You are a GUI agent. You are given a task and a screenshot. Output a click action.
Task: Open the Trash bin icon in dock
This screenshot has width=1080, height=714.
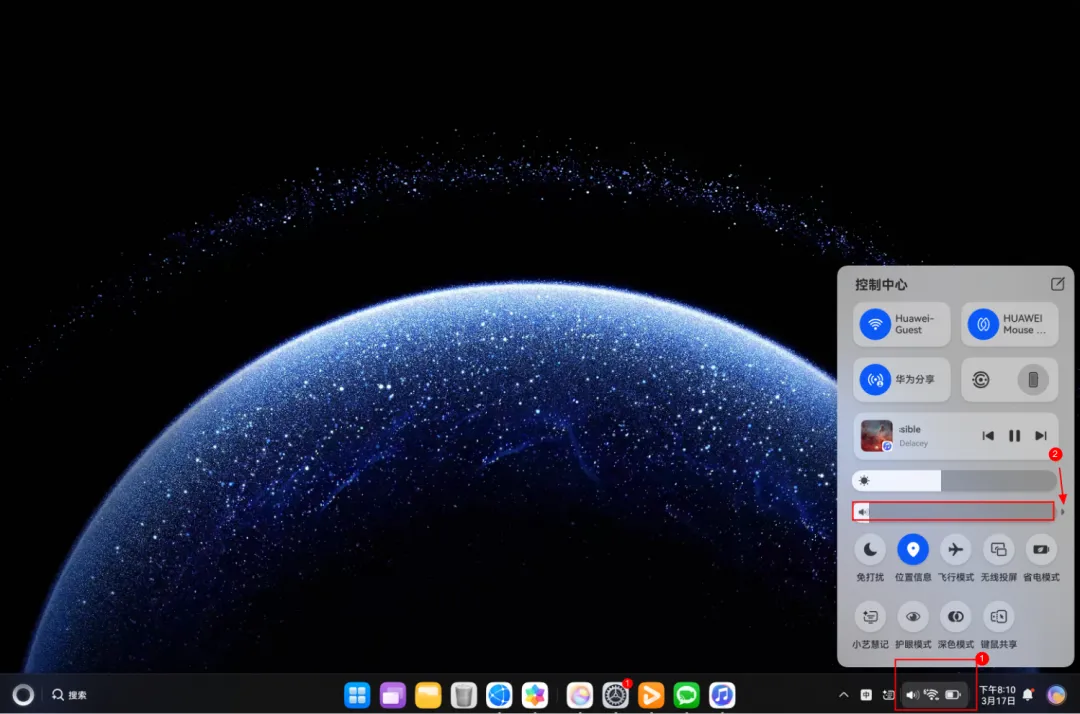click(x=464, y=695)
